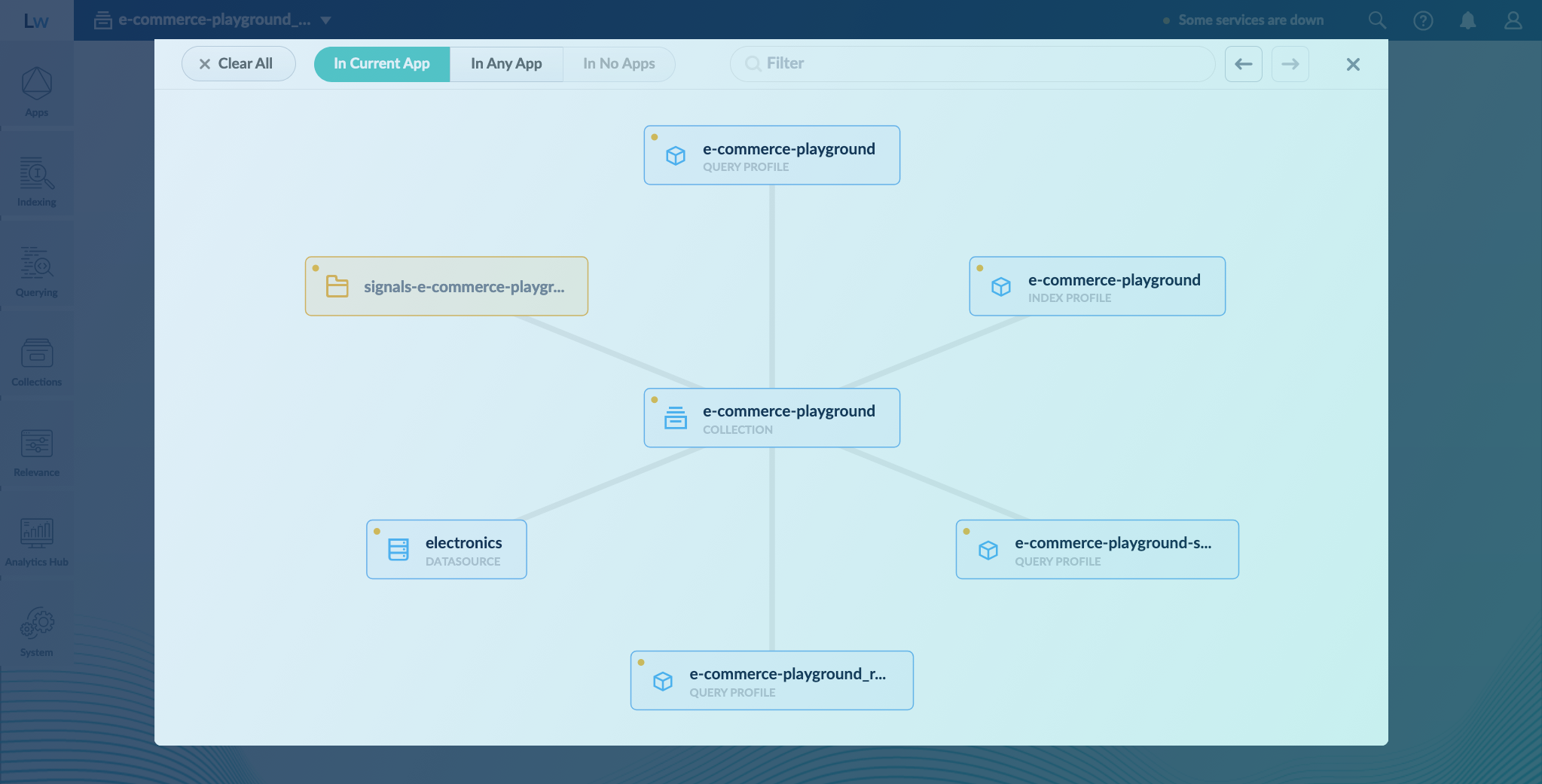Select the signals-e-commerce-playground folder node
The height and width of the screenshot is (784, 1542).
pyautogui.click(x=447, y=287)
